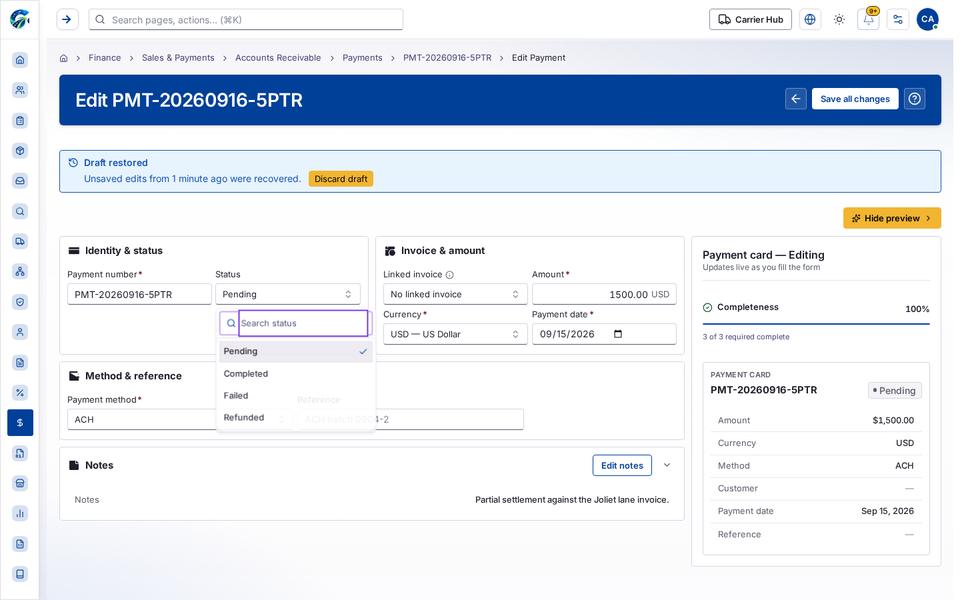Open the notifications bell

868,20
